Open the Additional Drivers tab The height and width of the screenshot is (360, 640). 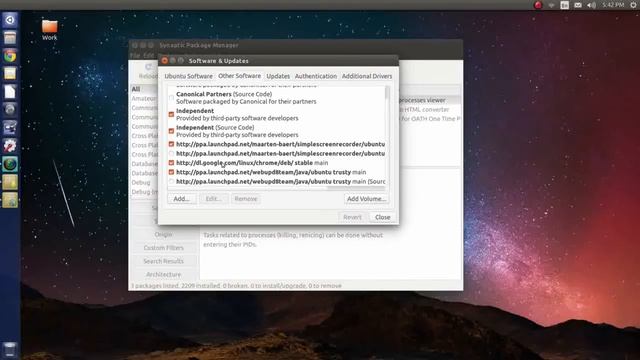(367, 76)
